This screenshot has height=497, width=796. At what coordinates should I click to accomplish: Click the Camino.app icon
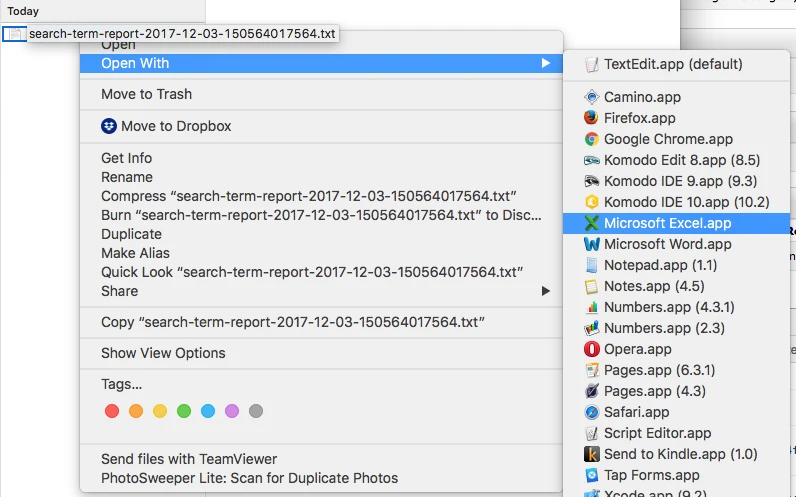(591, 97)
